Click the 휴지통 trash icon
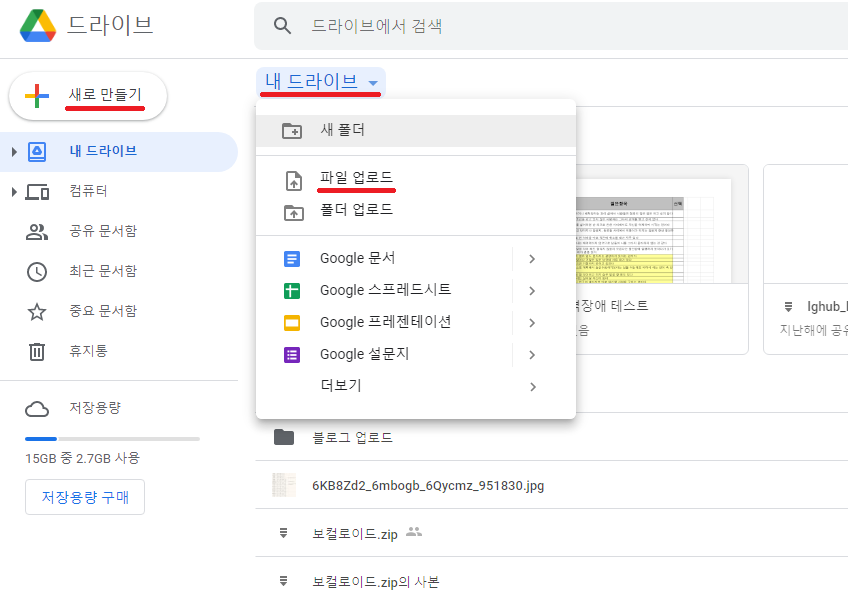 tap(37, 351)
